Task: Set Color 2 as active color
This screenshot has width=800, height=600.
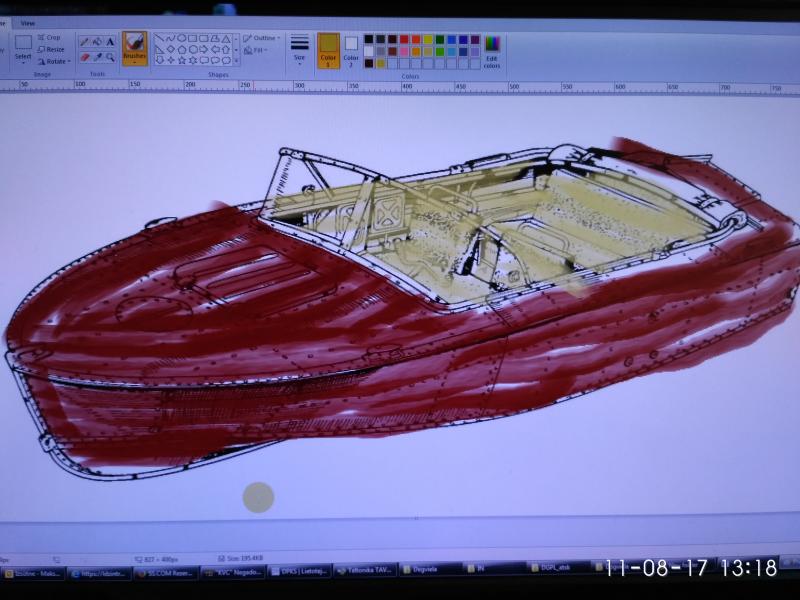Action: [351, 49]
